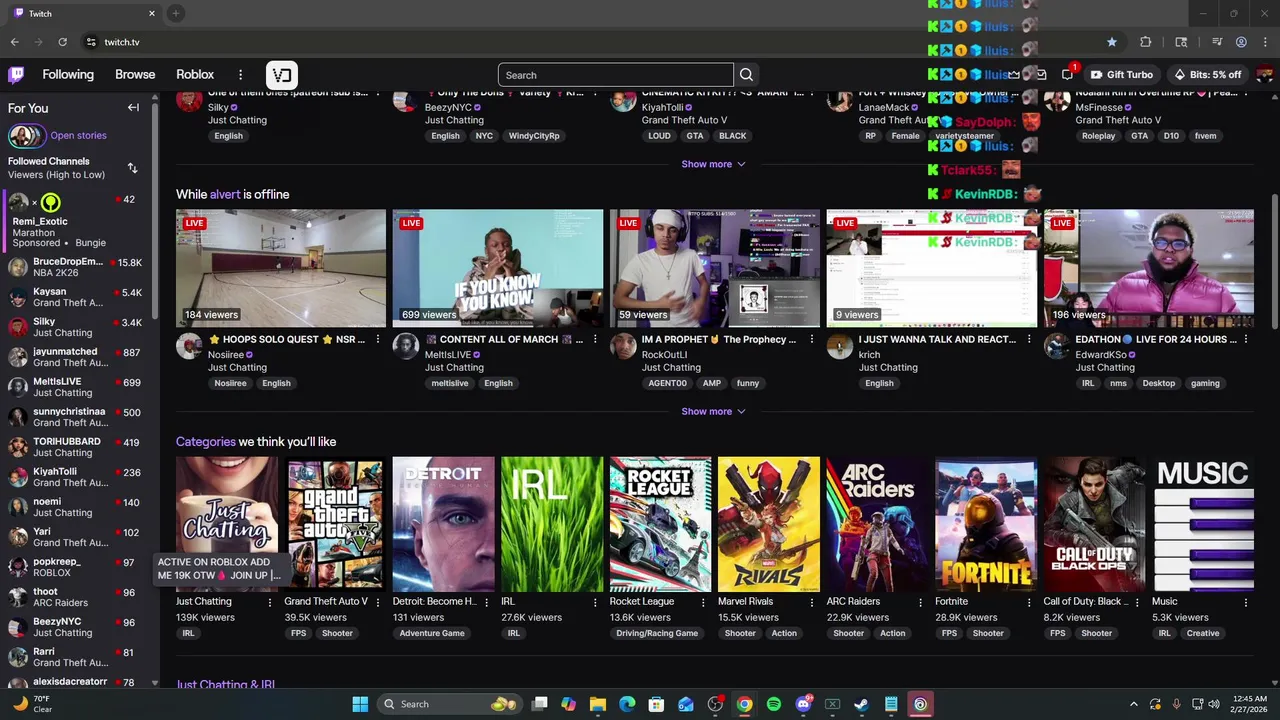The height and width of the screenshot is (720, 1280).
Task: Click the Twitch logo home icon
Action: click(x=16, y=75)
